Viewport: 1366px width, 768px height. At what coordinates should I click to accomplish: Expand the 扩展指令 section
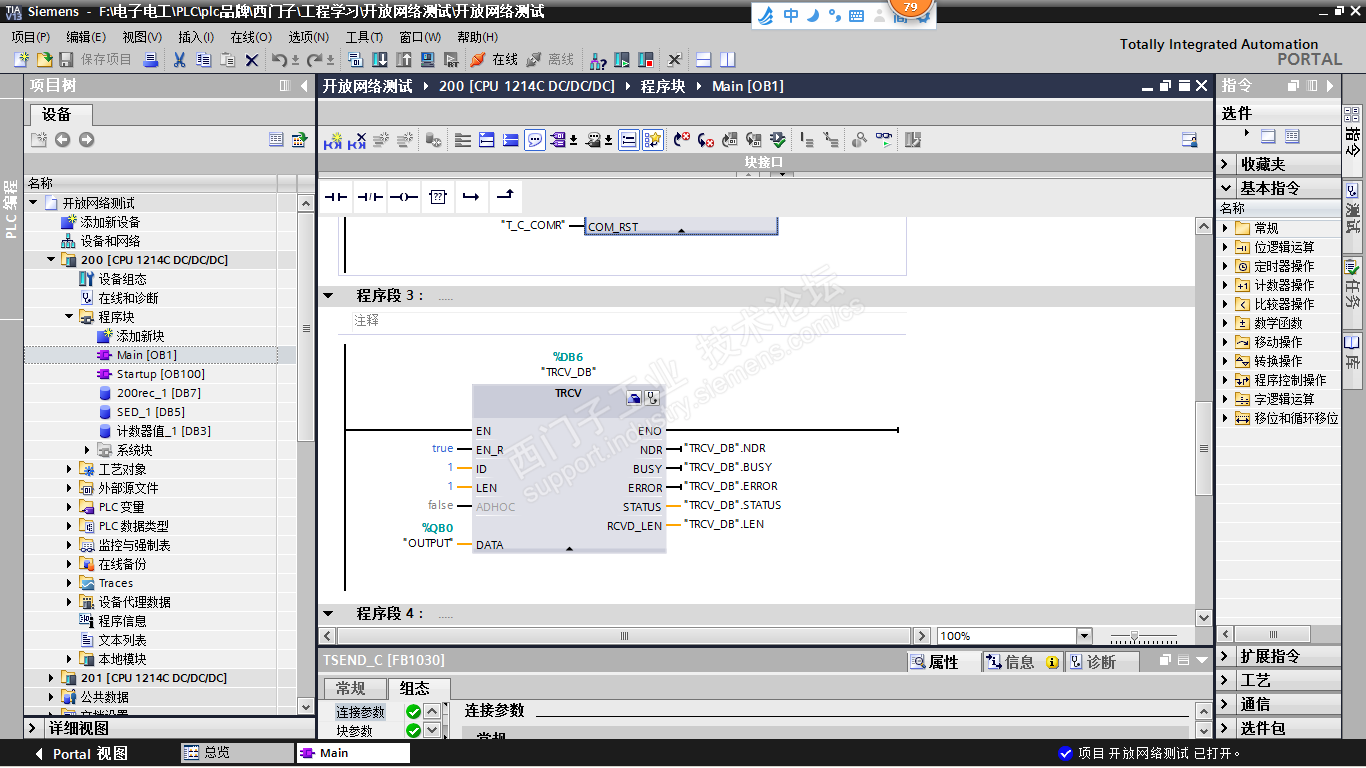click(x=1226, y=656)
